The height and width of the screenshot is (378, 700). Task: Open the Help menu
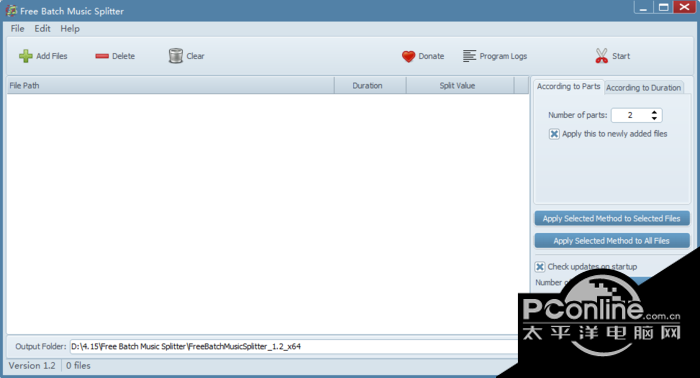point(70,29)
